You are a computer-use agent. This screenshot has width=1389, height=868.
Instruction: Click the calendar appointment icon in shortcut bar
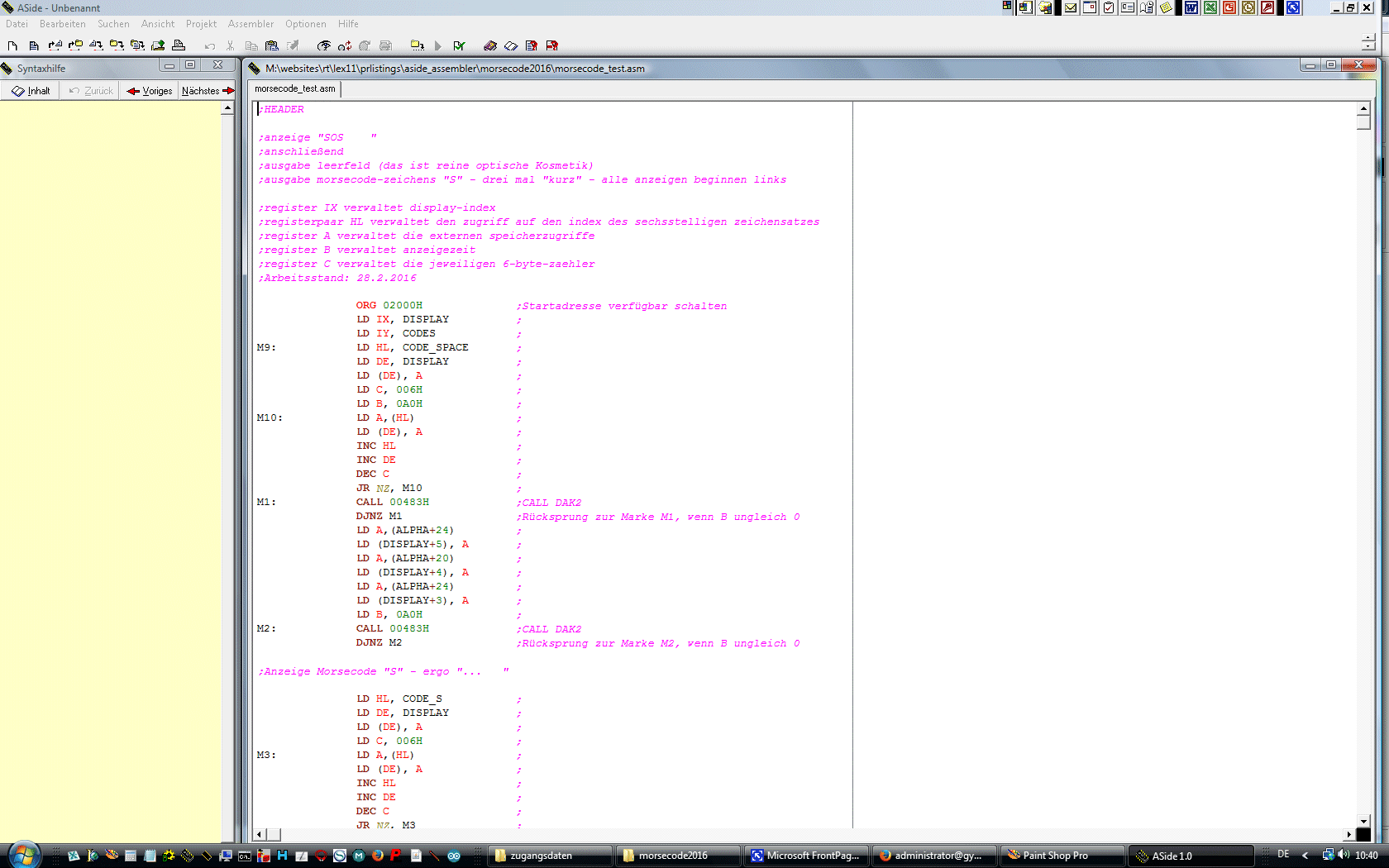1090,7
